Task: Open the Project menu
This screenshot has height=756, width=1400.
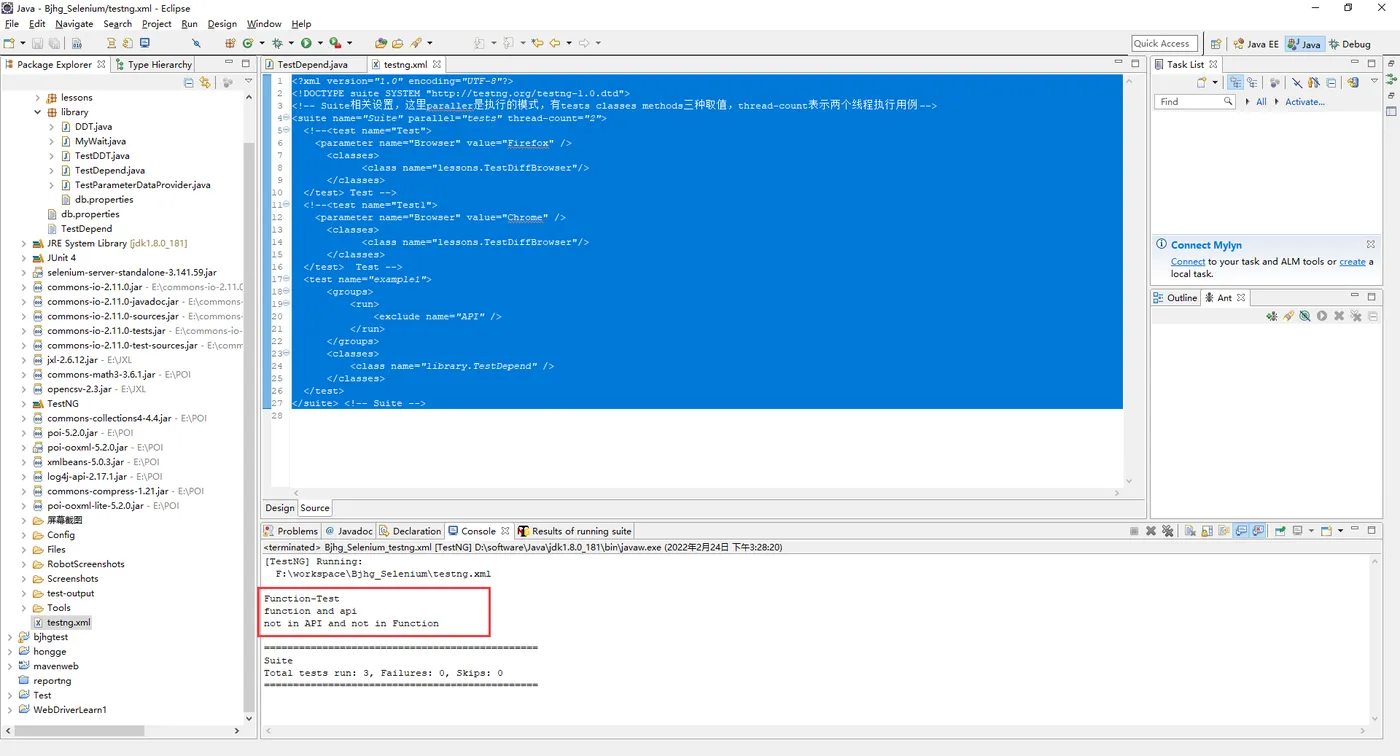Action: (x=156, y=24)
